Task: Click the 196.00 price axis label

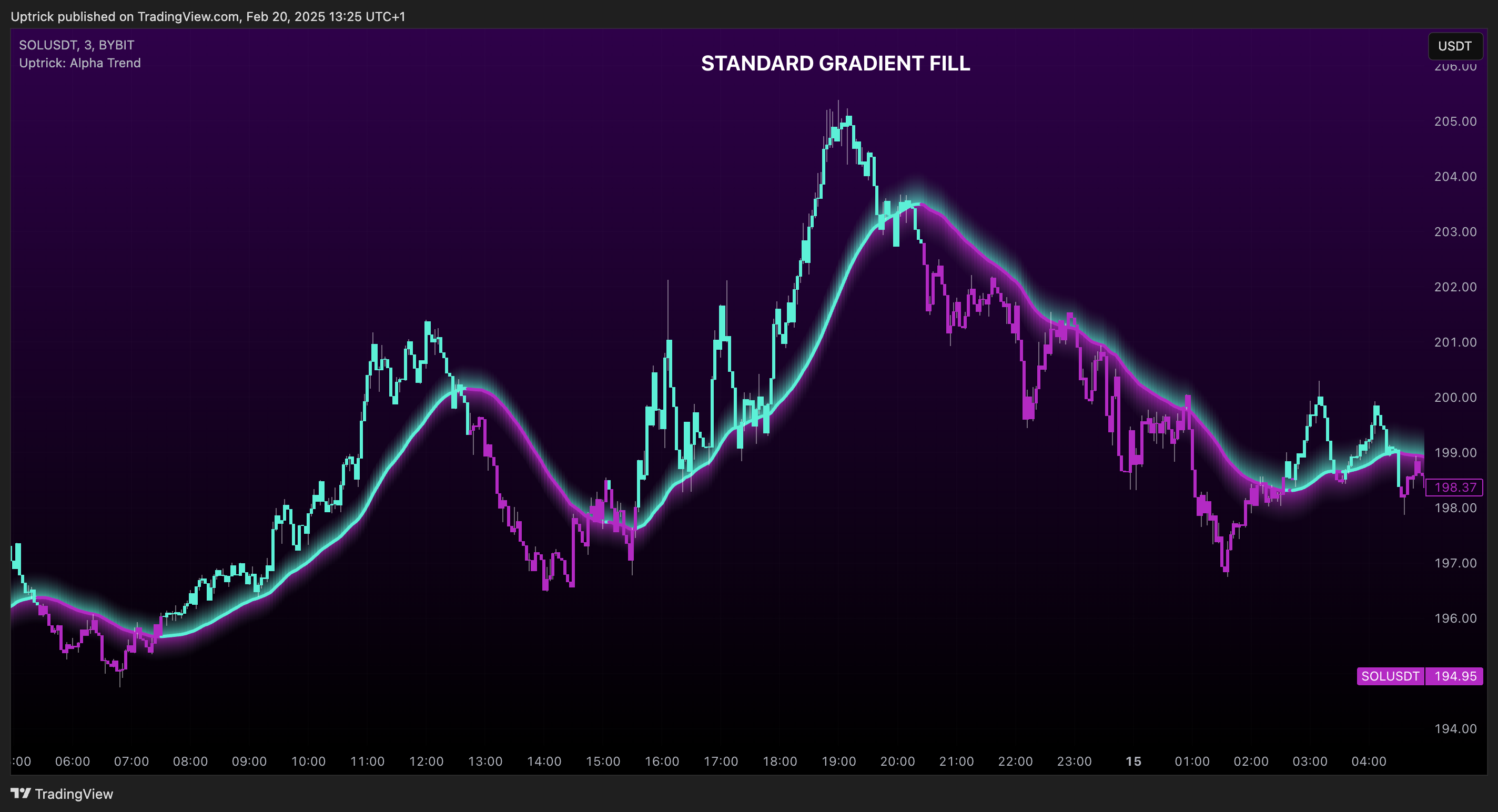Action: tap(1455, 618)
